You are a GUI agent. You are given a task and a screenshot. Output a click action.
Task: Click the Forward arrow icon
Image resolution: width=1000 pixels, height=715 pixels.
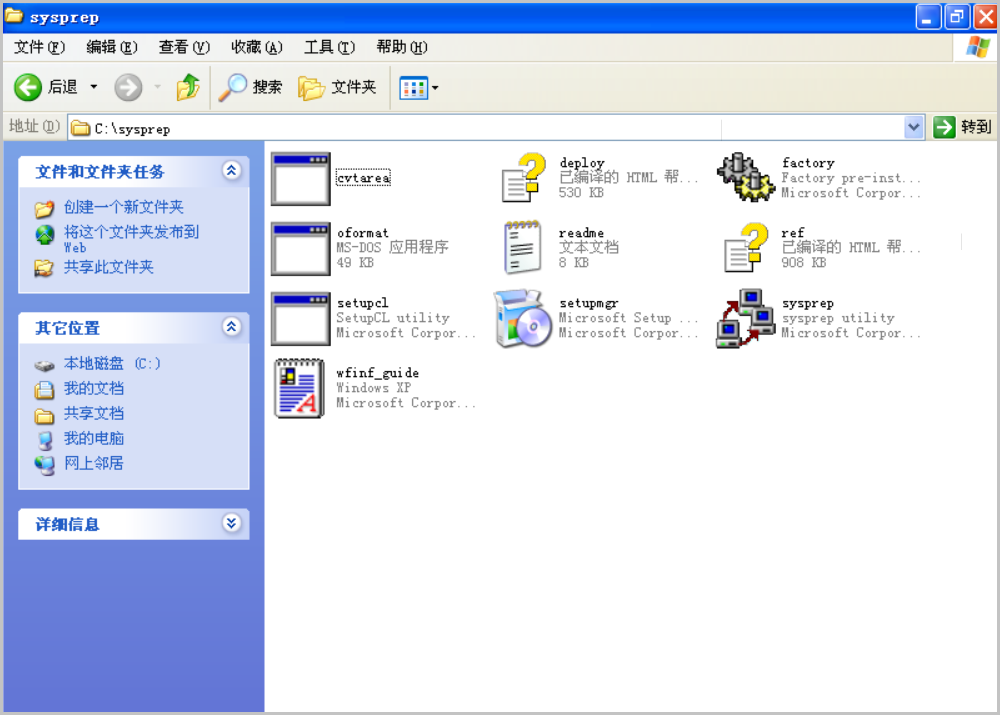pyautogui.click(x=128, y=87)
